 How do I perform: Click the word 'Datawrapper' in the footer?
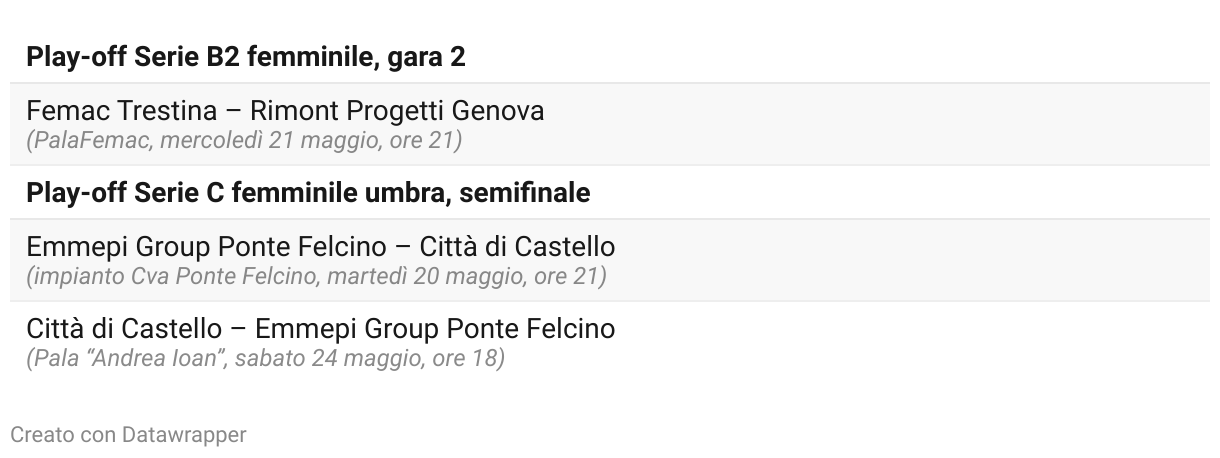point(184,434)
